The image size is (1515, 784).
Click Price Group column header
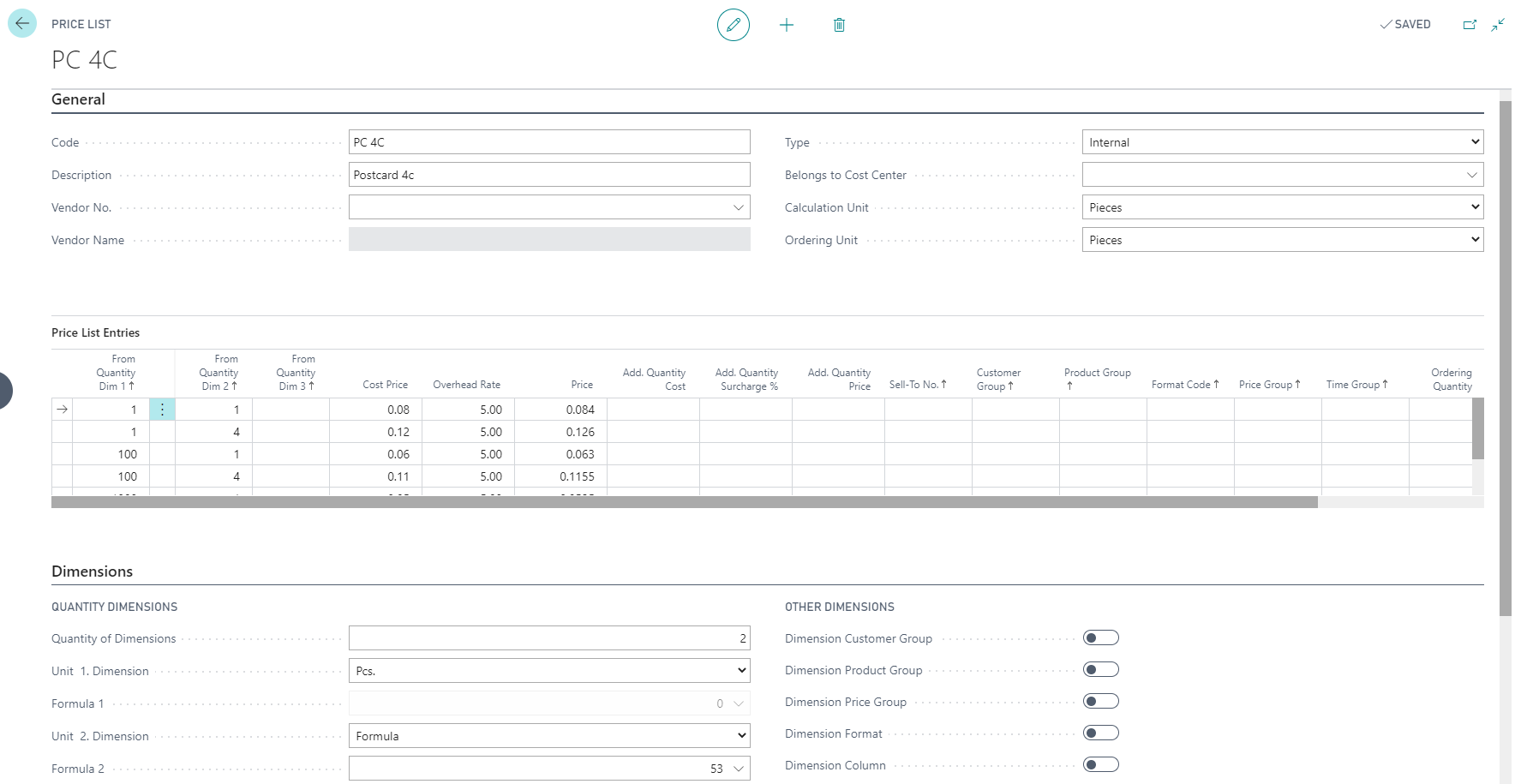tap(1270, 385)
